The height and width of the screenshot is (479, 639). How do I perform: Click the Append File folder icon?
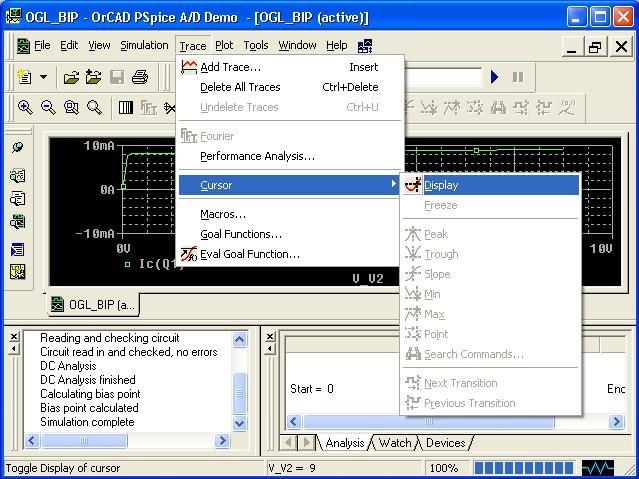click(94, 77)
